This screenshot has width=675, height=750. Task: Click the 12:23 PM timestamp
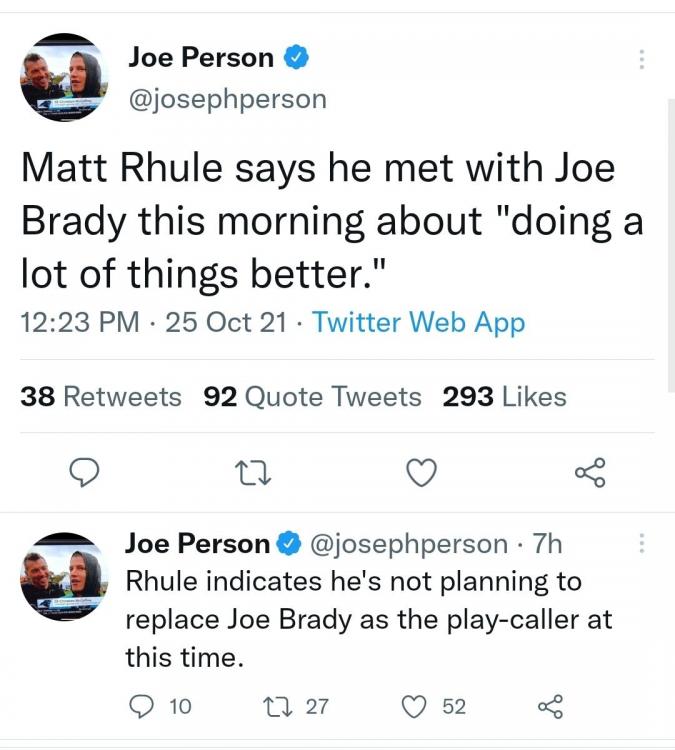(82, 323)
